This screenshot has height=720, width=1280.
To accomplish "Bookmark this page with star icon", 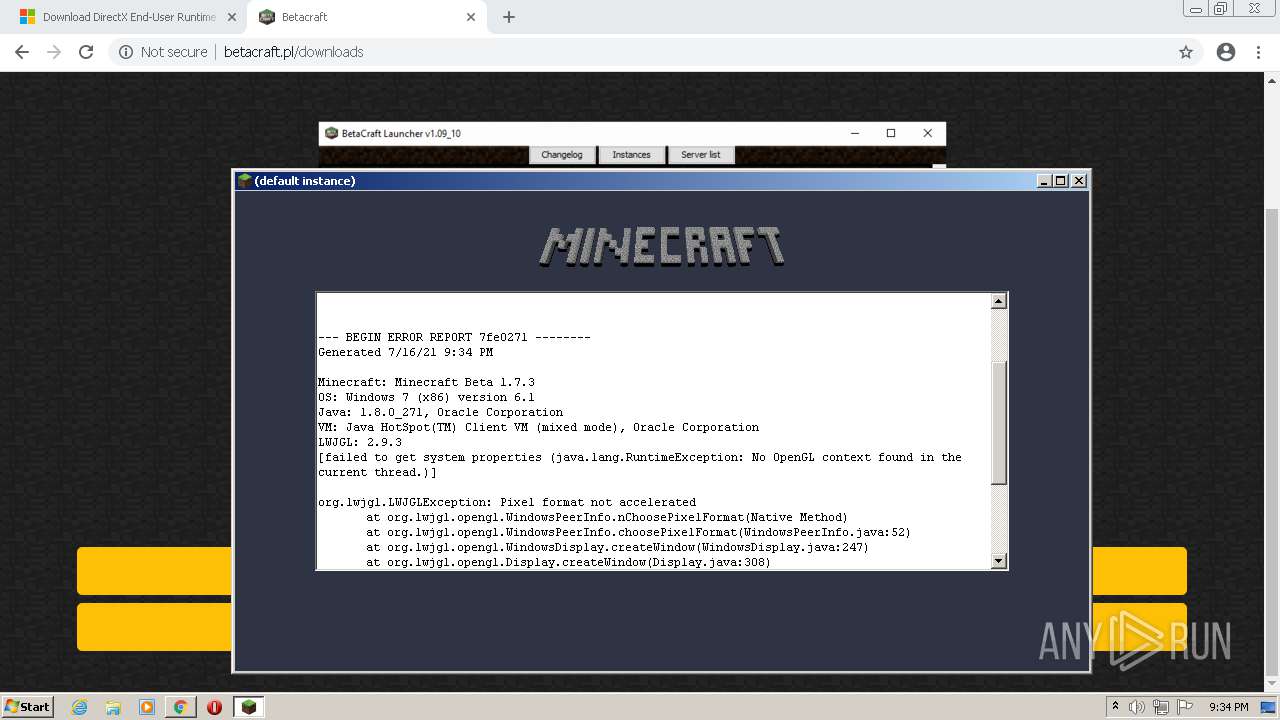I will [x=1186, y=52].
